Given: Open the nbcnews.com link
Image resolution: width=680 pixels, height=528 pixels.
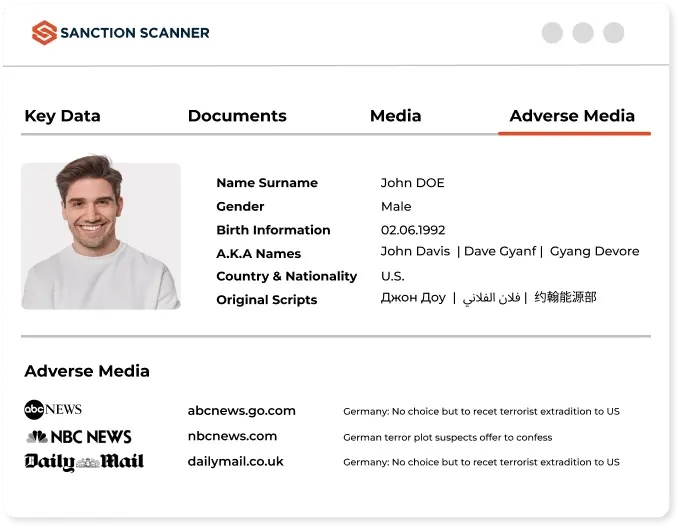Looking at the screenshot, I should coord(232,436).
